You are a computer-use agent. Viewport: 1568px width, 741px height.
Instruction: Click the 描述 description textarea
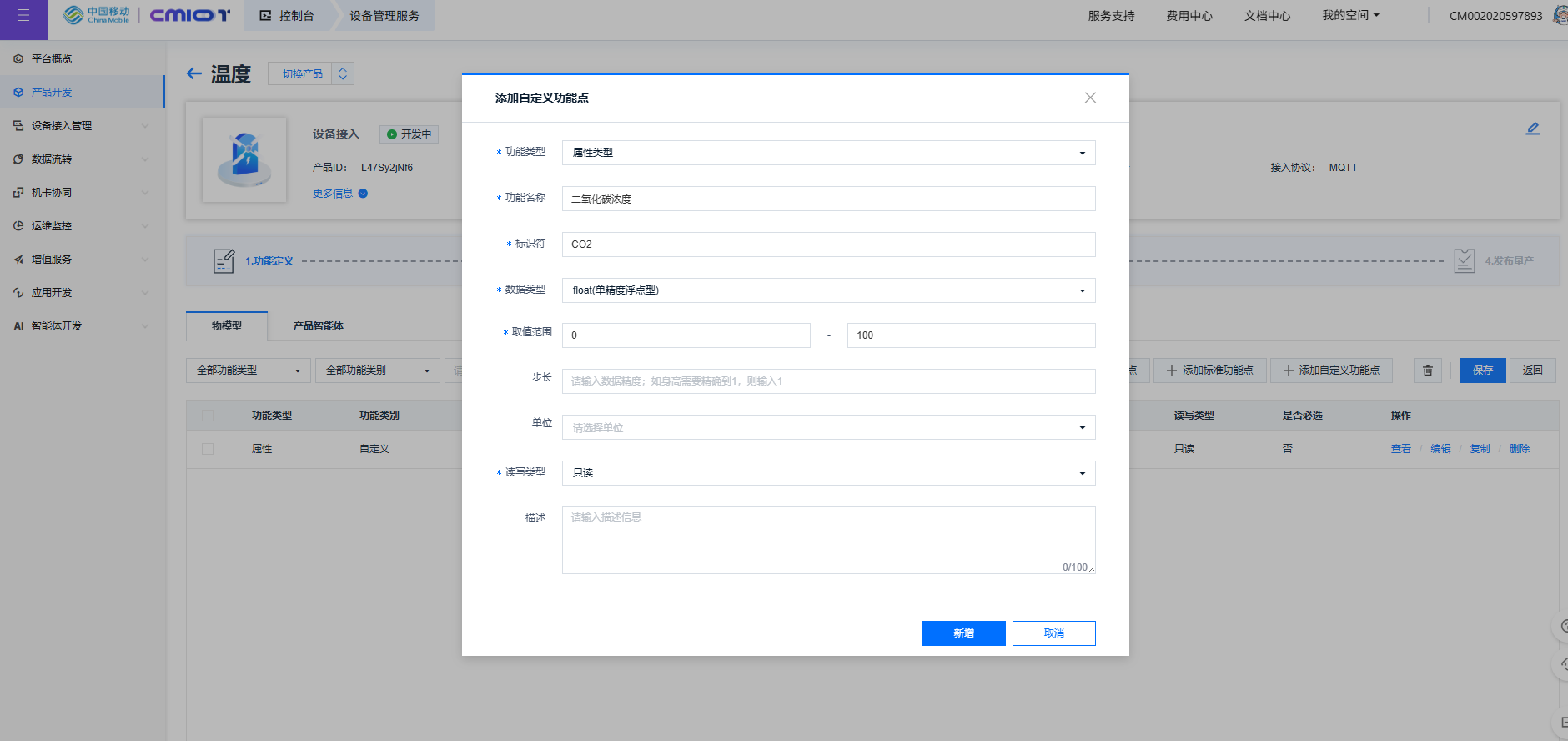pos(828,540)
